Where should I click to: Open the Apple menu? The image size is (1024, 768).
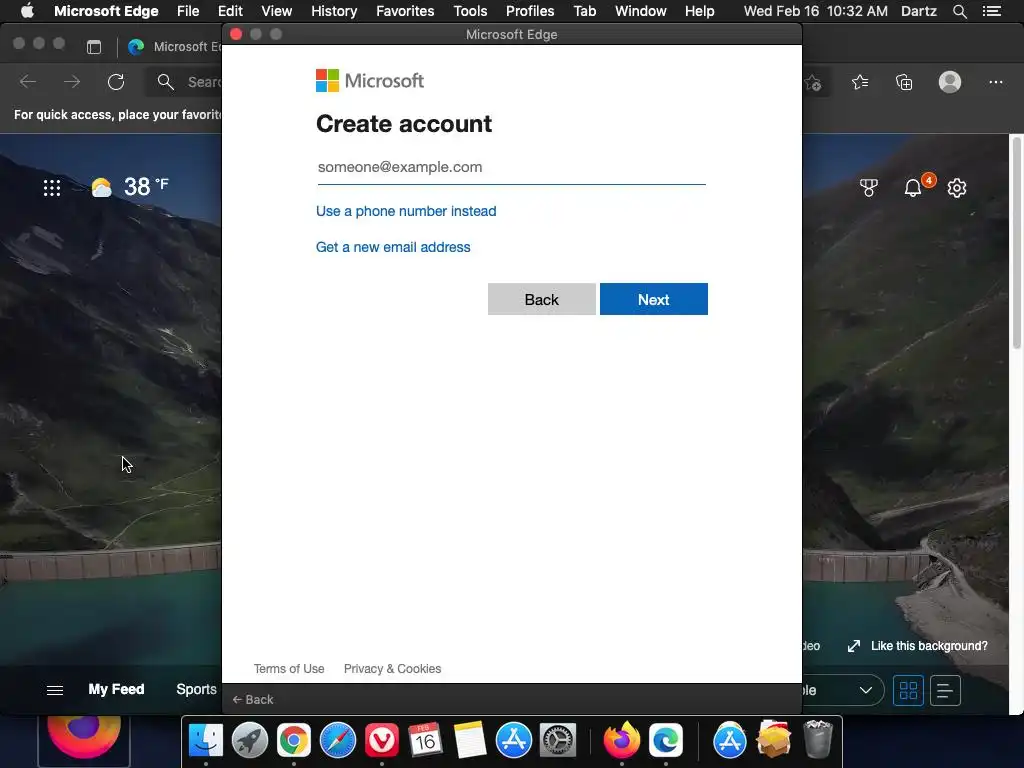[x=27, y=11]
